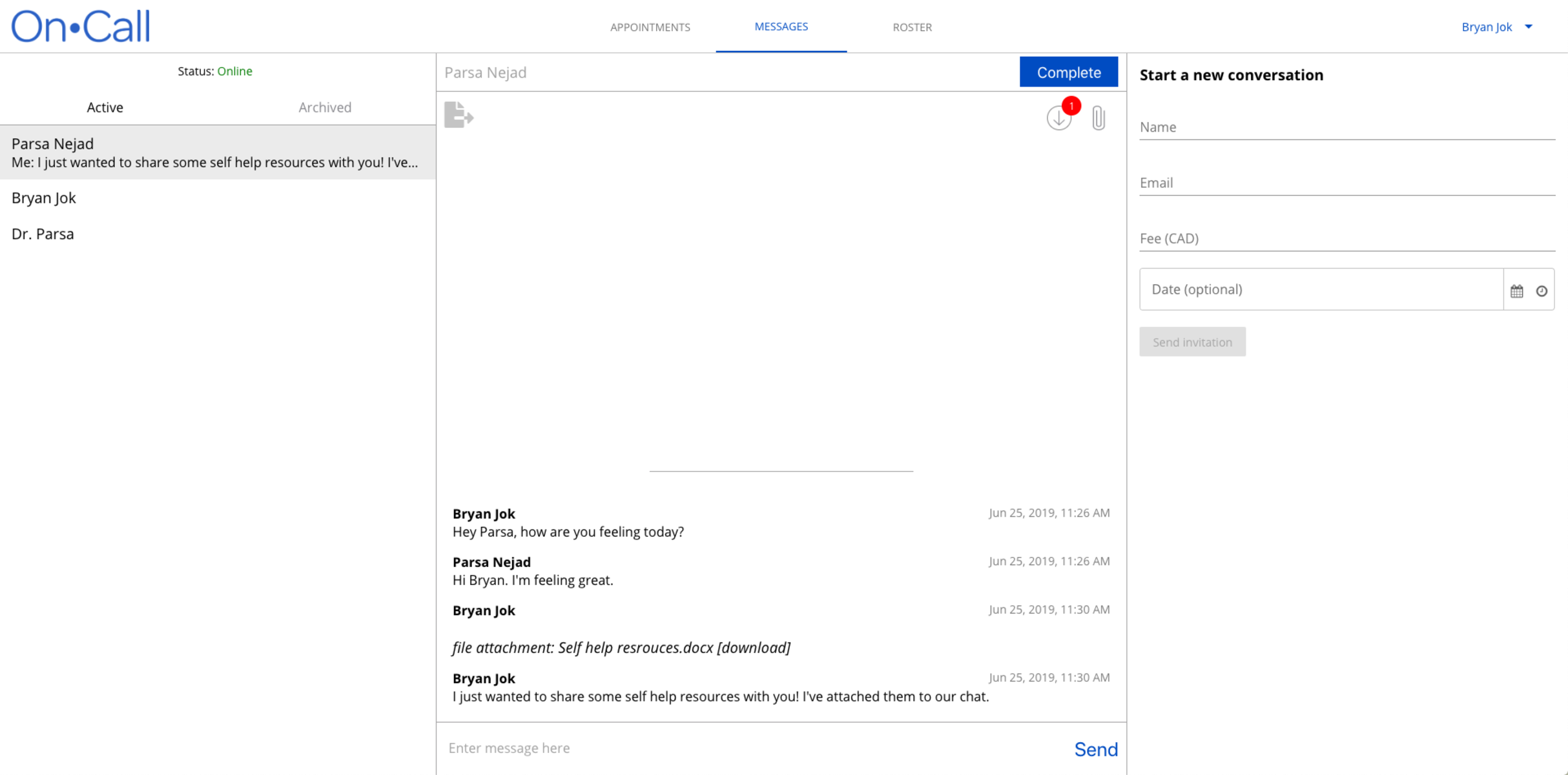The height and width of the screenshot is (775, 1568).
Task: Open the Dr. Parsa conversation
Action: 43,234
